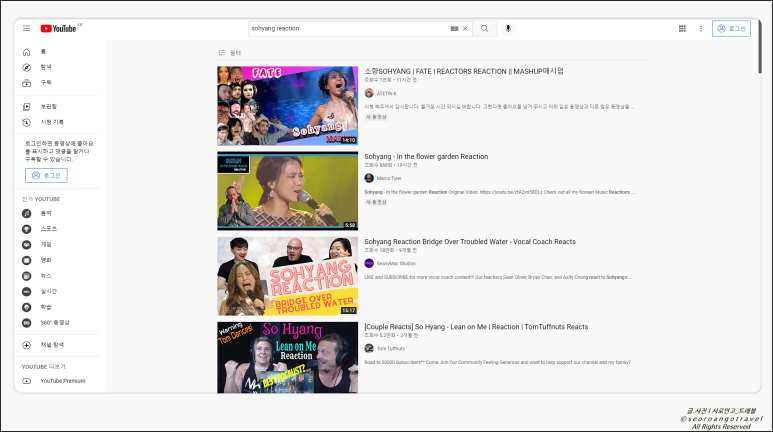The image size is (773, 432).
Task: Open the on-screen keyboard icon in search box
Action: coord(454,29)
